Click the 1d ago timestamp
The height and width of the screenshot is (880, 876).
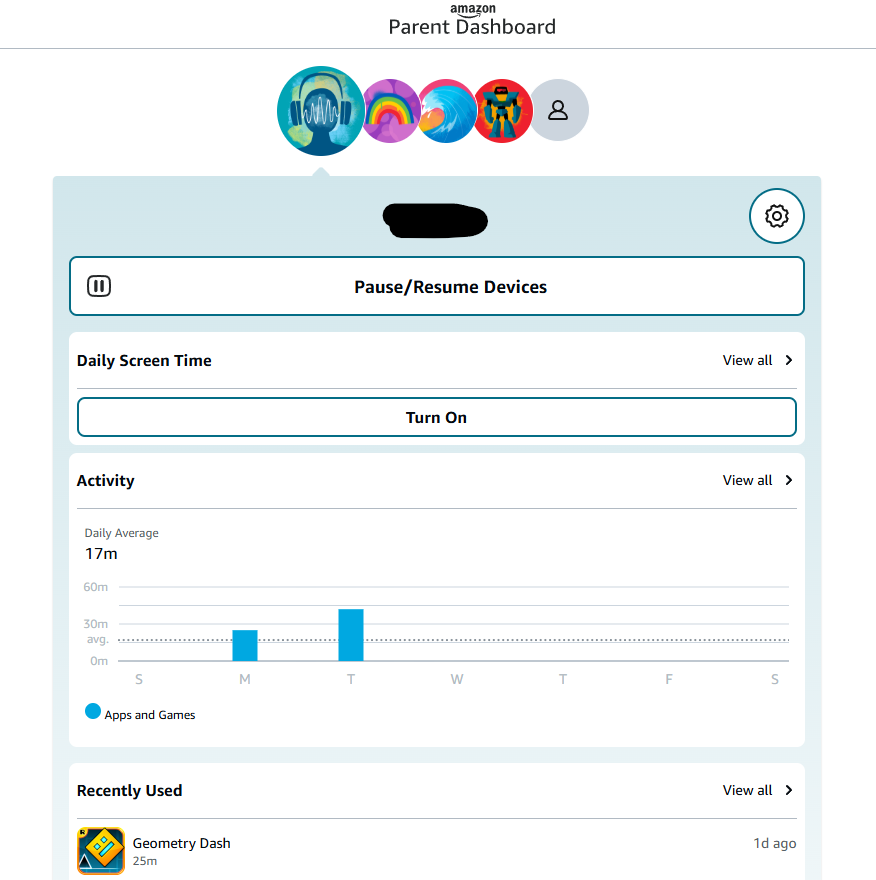pos(774,843)
